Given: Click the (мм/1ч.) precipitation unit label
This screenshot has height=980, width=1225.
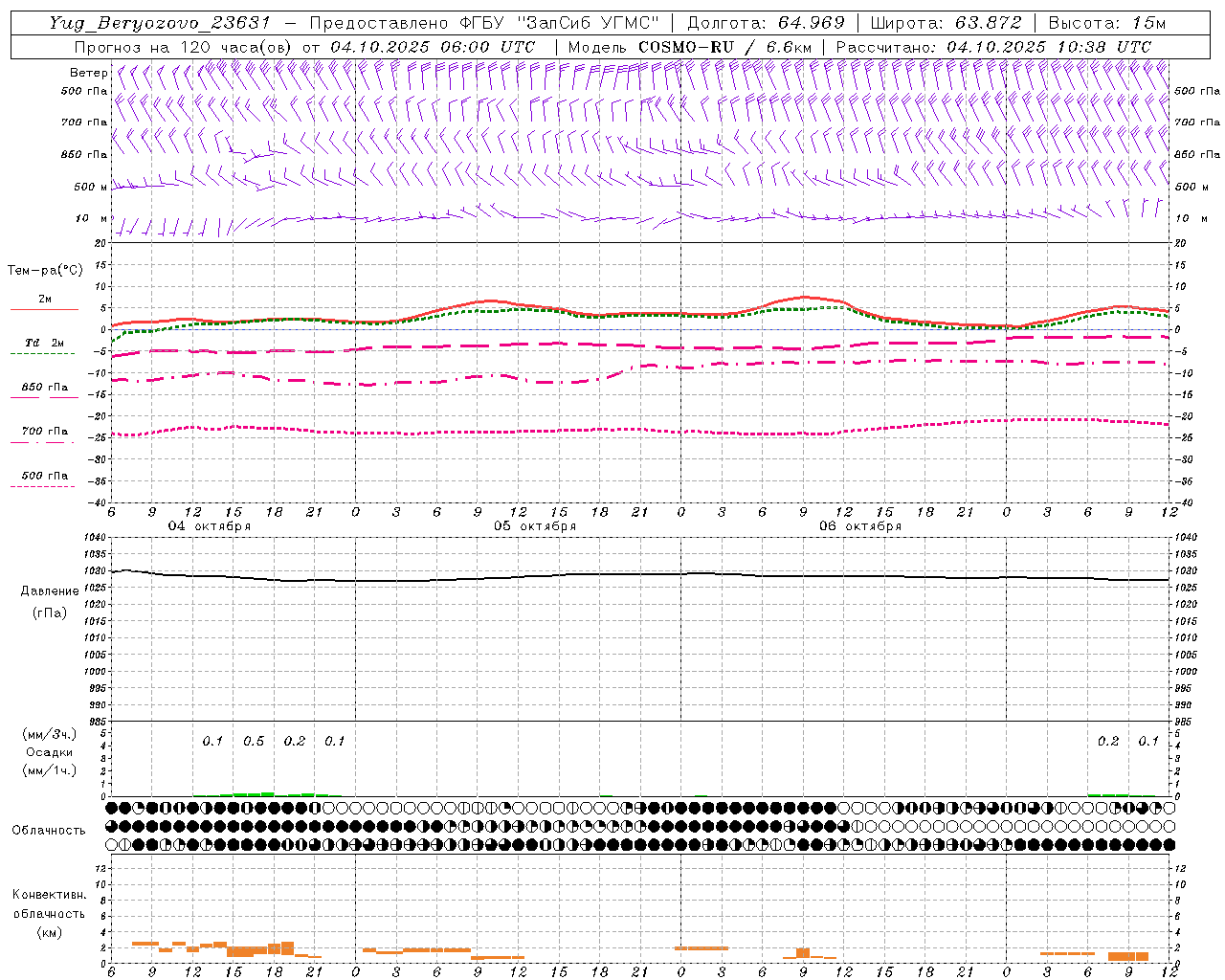Looking at the screenshot, I should 50,770.
